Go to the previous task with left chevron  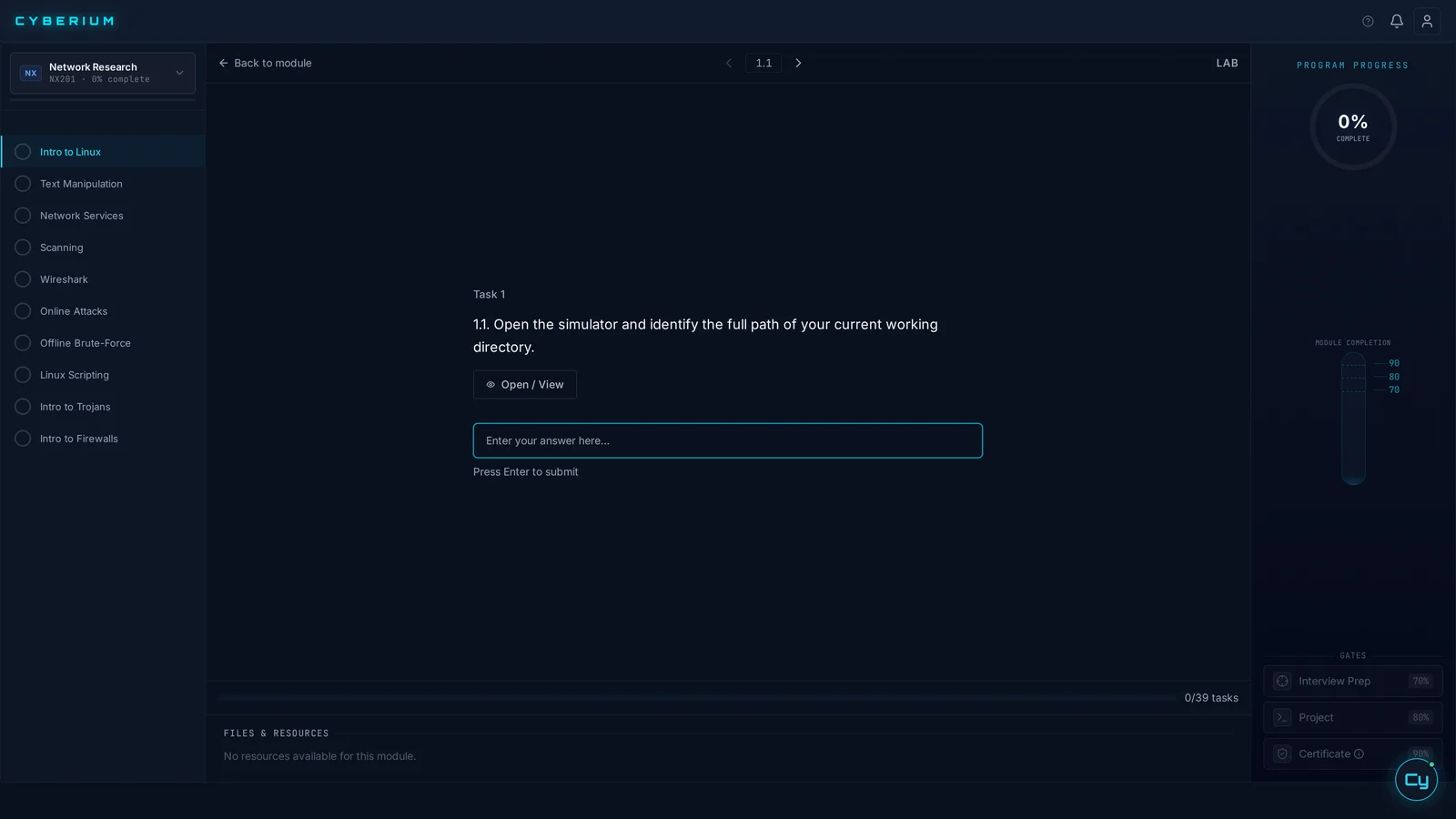729,63
